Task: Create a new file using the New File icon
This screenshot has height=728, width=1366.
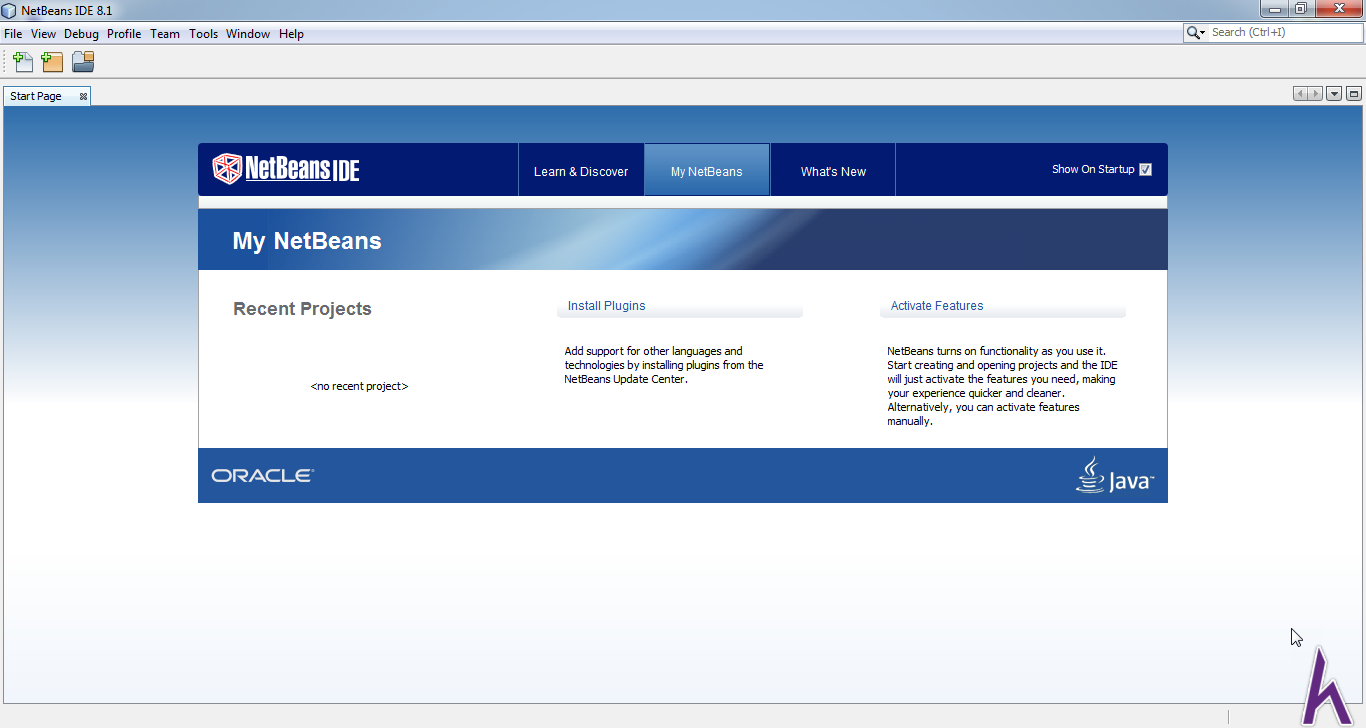Action: tap(22, 61)
